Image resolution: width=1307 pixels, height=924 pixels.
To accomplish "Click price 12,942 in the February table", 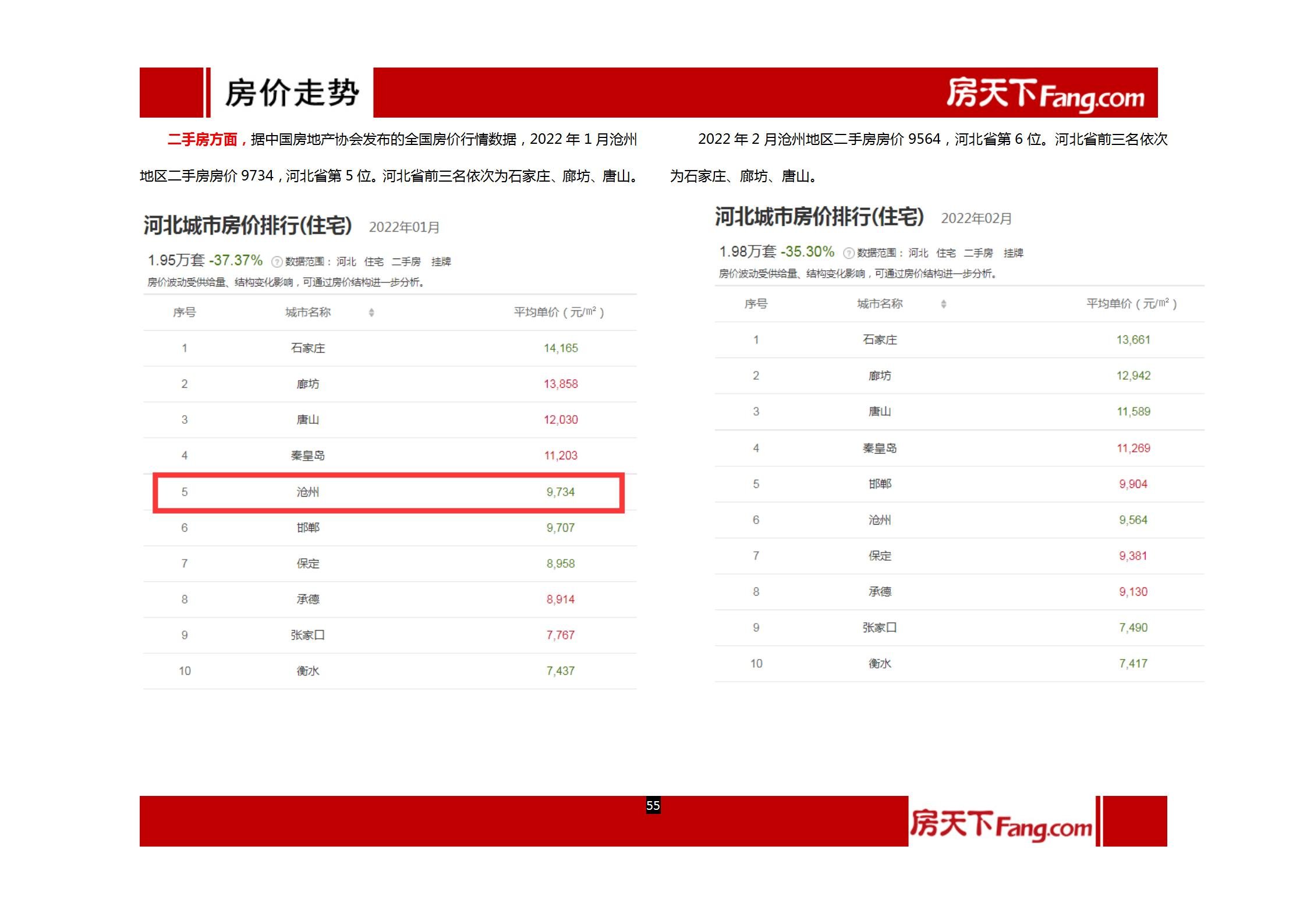I will (x=1133, y=376).
